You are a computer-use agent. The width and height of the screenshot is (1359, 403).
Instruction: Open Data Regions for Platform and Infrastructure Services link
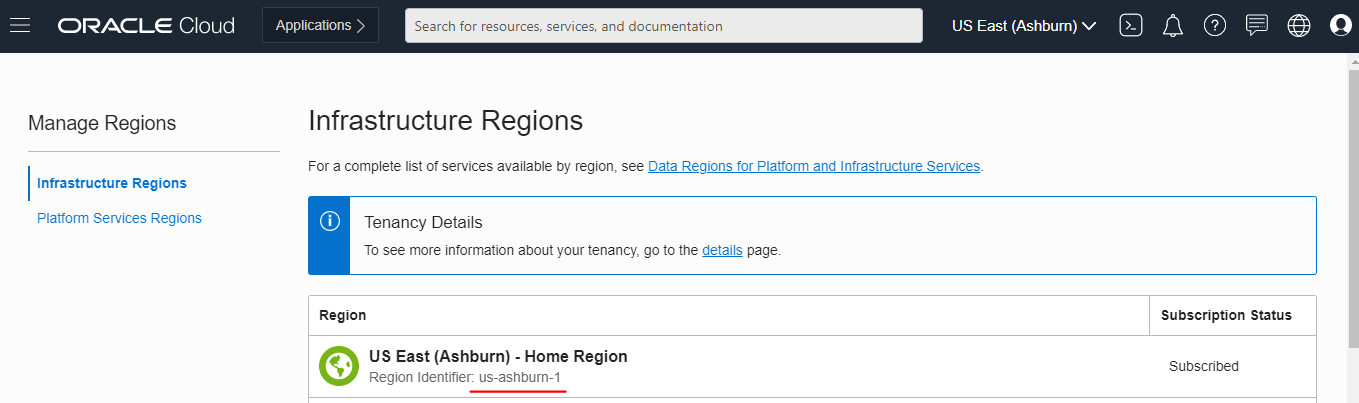814,166
